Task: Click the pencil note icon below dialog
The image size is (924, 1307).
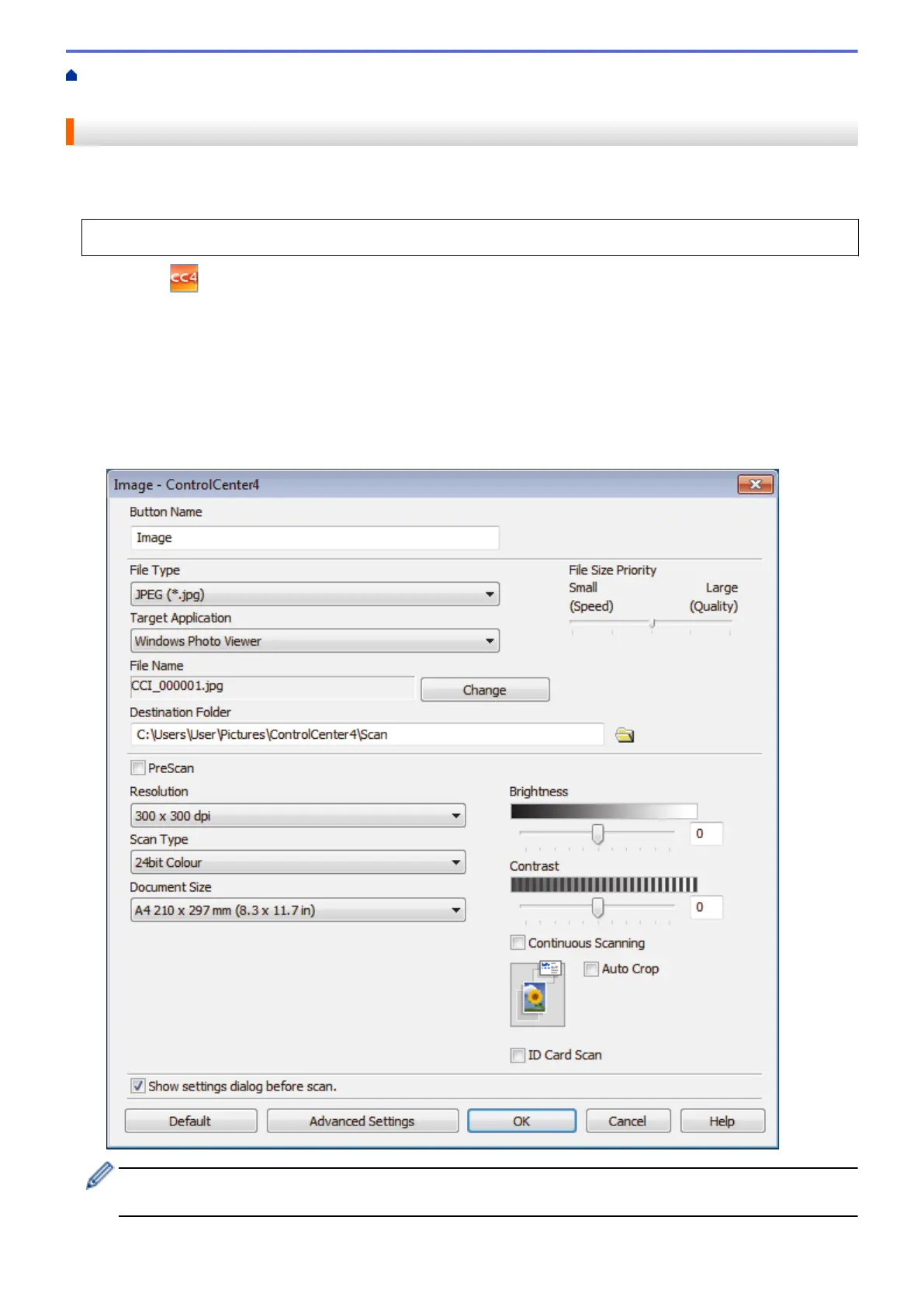Action: click(99, 1176)
